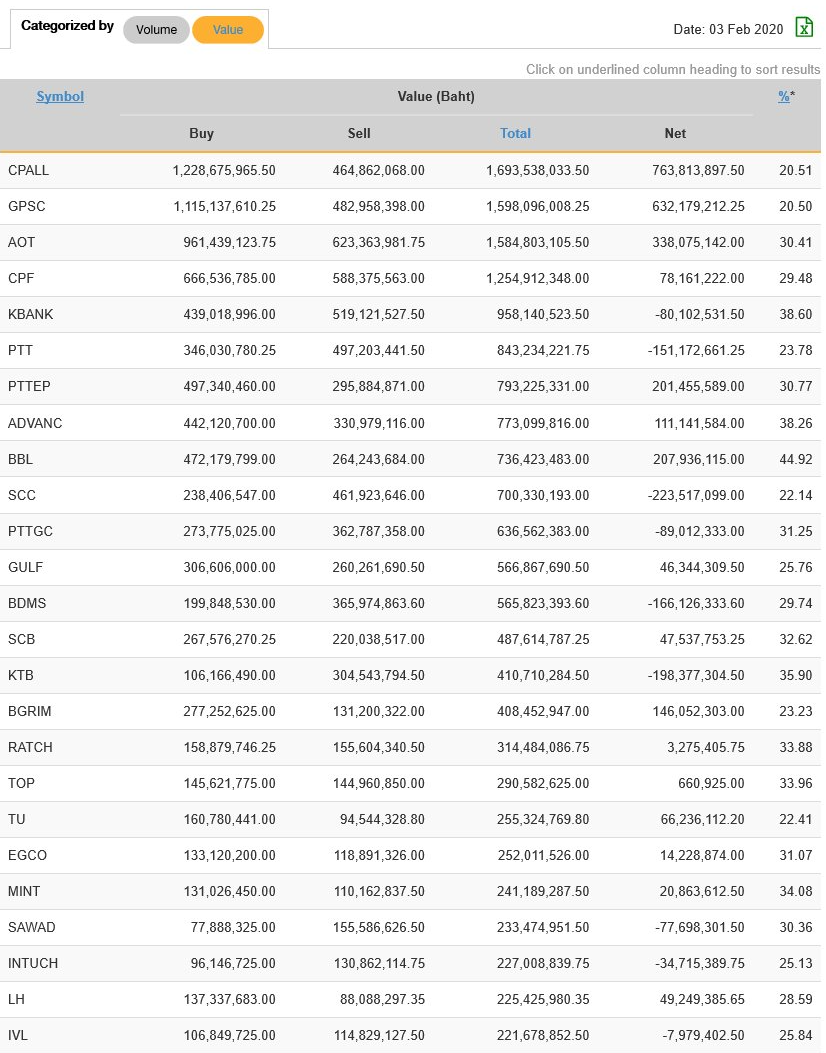826x1053 pixels.
Task: Select the Value categorization pill
Action: [x=228, y=30]
